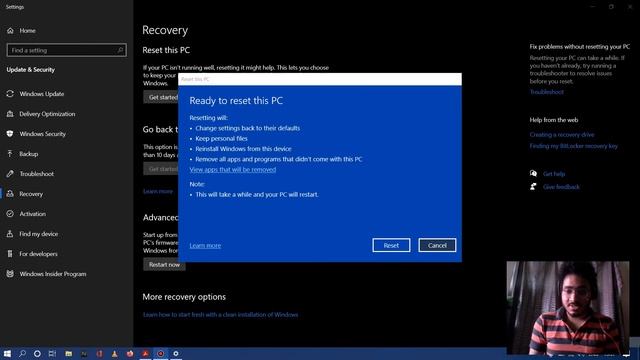The width and height of the screenshot is (640, 360).
Task: Click the Give feedback link
Action: [x=561, y=187]
